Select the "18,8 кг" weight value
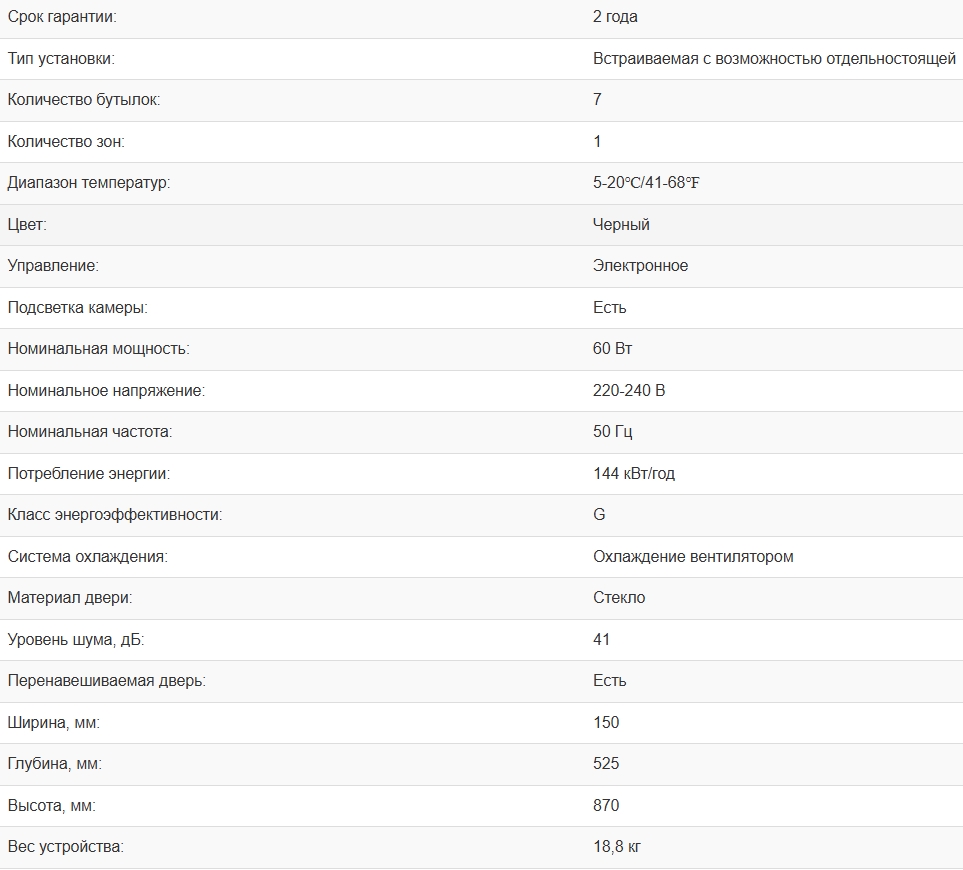The height and width of the screenshot is (870, 963). point(617,847)
